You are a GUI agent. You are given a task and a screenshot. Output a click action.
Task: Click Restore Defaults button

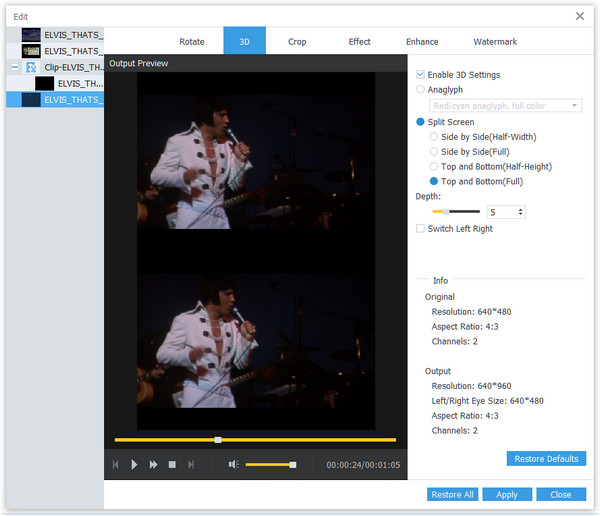point(546,459)
